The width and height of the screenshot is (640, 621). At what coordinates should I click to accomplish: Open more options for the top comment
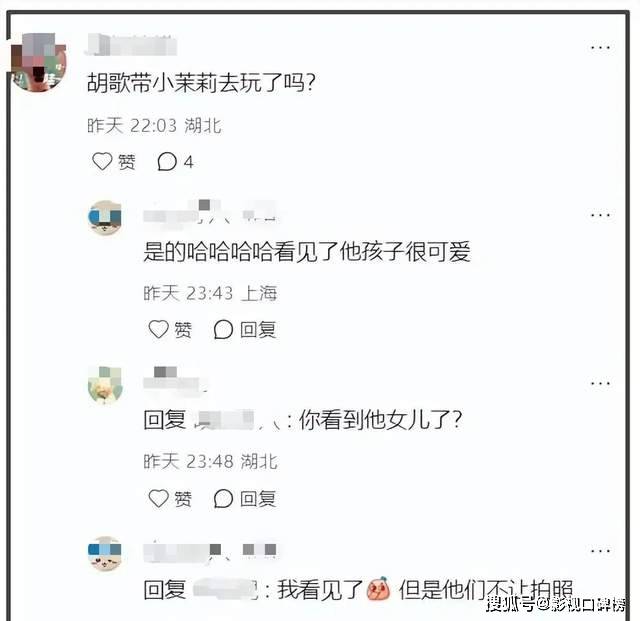tap(600, 48)
